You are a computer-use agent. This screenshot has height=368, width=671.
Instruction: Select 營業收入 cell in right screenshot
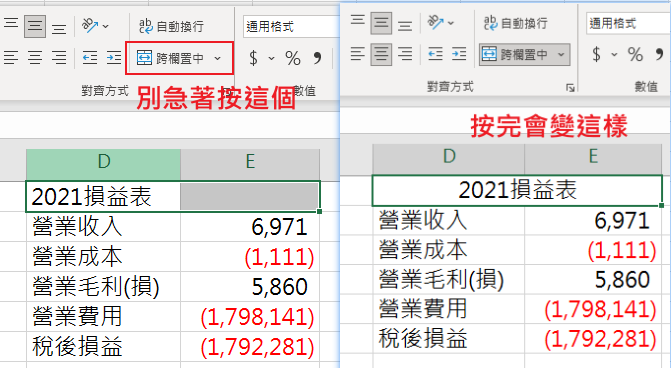[x=449, y=220]
